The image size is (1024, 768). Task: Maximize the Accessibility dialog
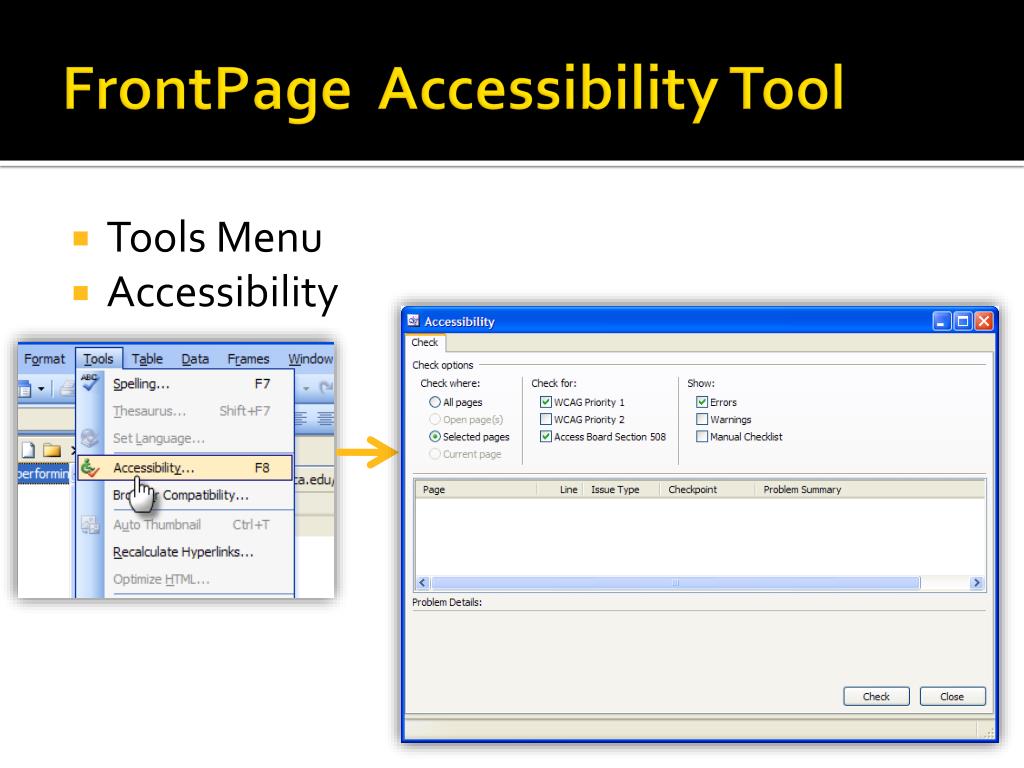click(963, 321)
